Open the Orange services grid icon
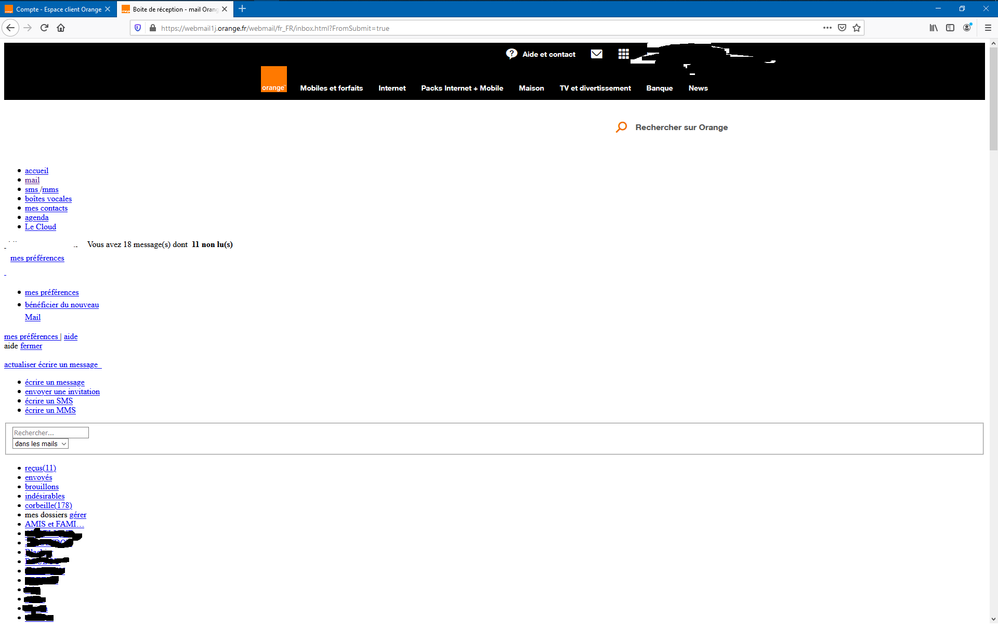This screenshot has width=998, height=624. click(624, 54)
